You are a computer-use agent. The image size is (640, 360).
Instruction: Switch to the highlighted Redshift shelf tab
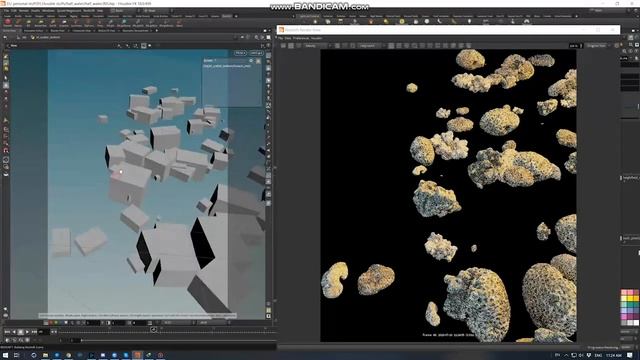coord(227,16)
